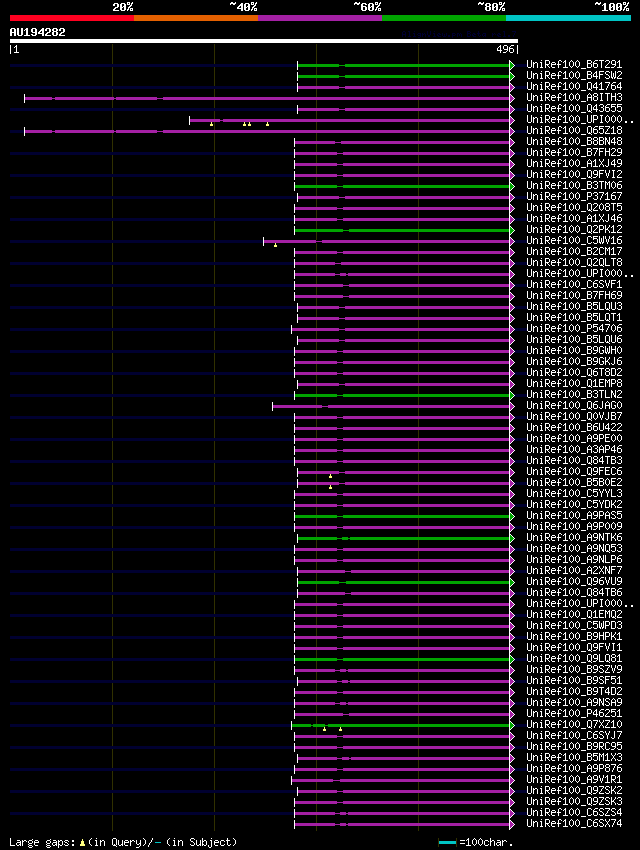Open the UniRef100_P54706 label

coord(574,329)
